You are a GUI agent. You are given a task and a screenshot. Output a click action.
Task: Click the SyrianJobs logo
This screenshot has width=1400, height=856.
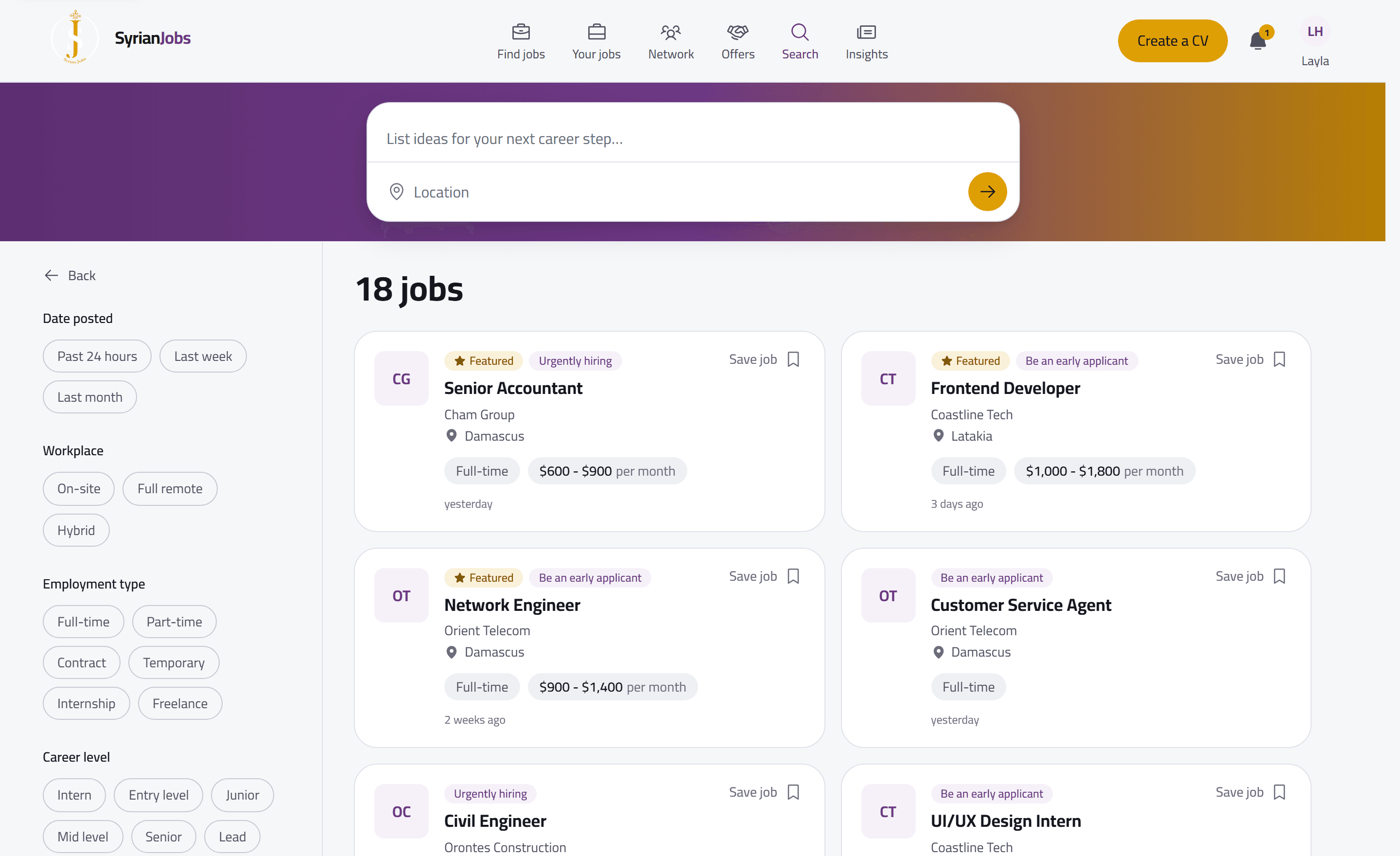[121, 37]
